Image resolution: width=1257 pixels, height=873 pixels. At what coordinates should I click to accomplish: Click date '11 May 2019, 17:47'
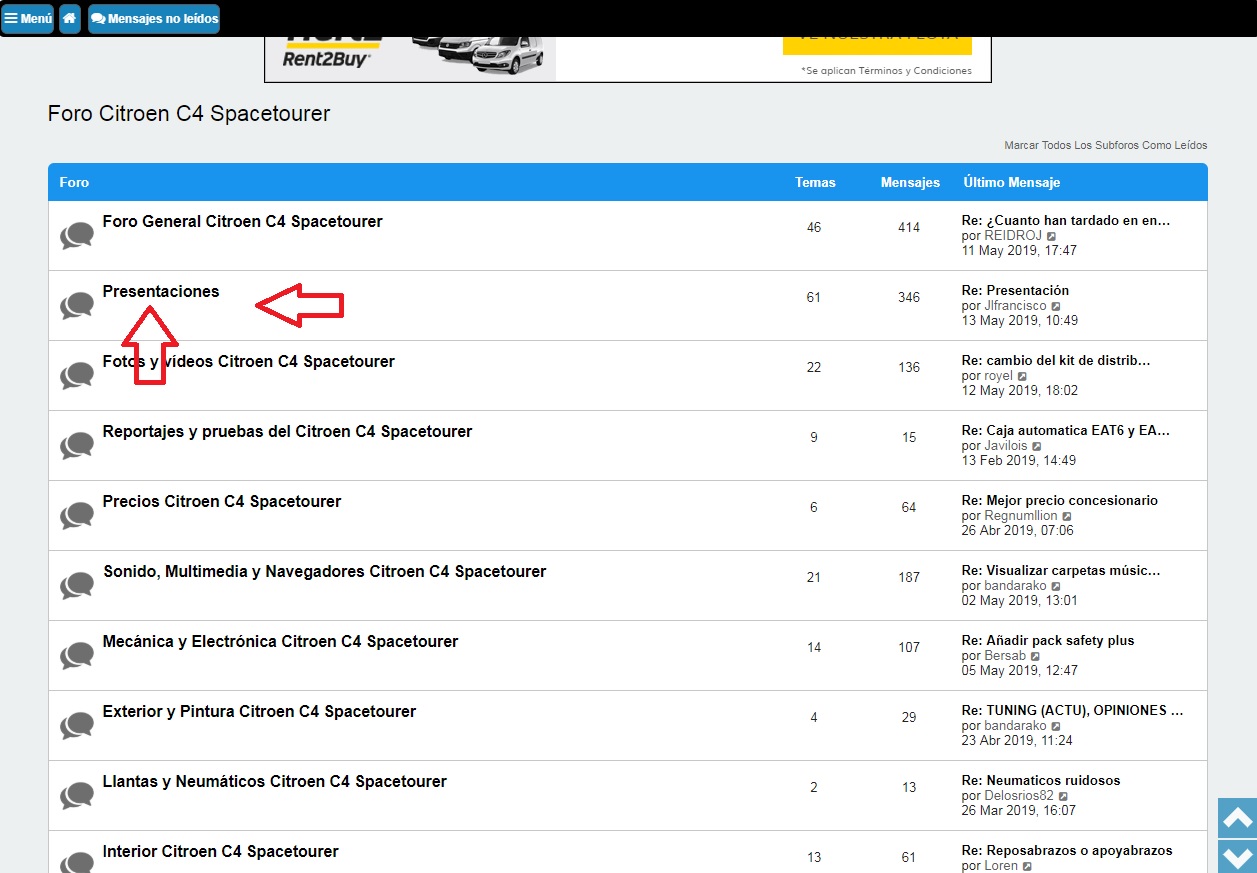tap(1019, 250)
